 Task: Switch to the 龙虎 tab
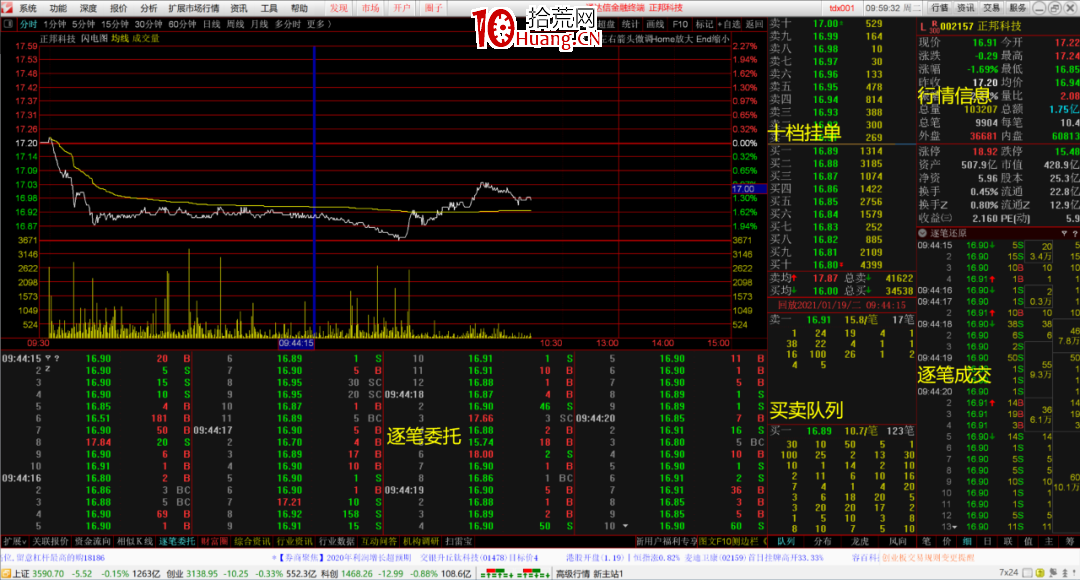860,542
